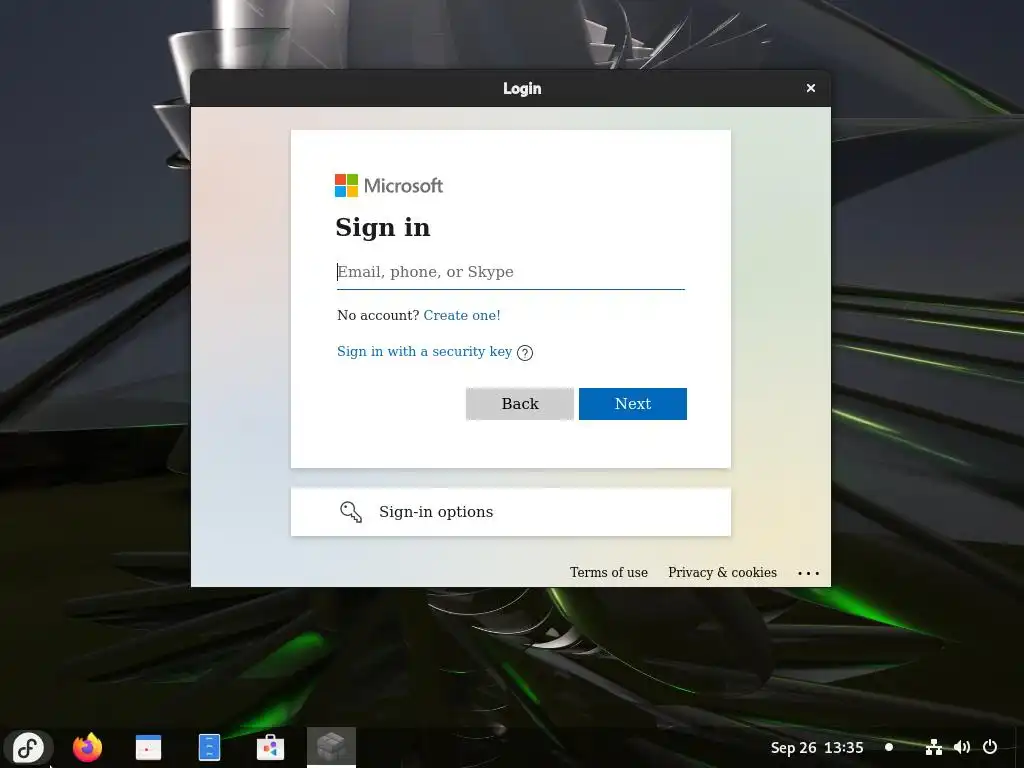This screenshot has height=768, width=1024.
Task: Open the Terms of use link
Action: 609,573
